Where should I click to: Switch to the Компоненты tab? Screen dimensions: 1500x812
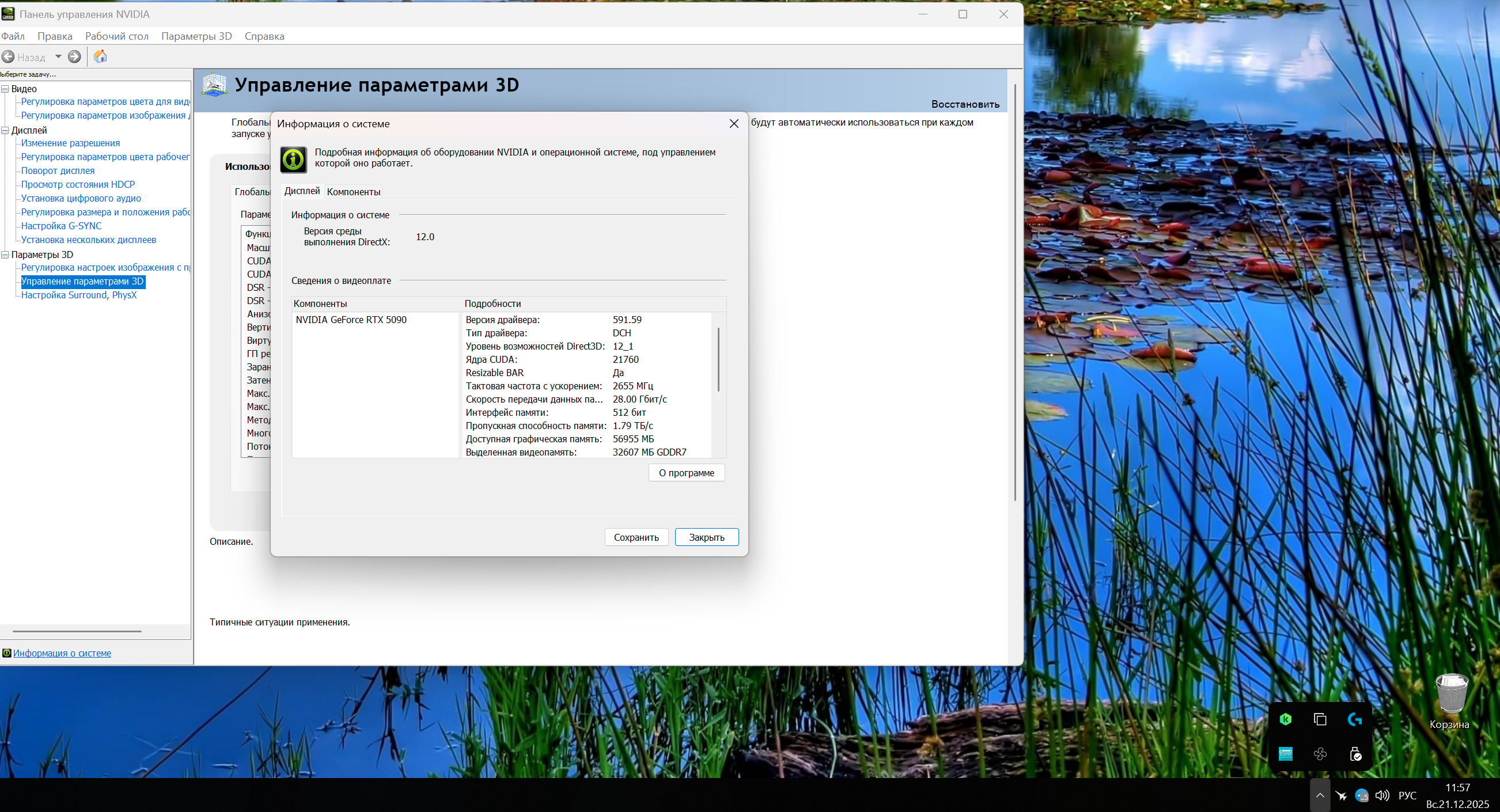[354, 192]
